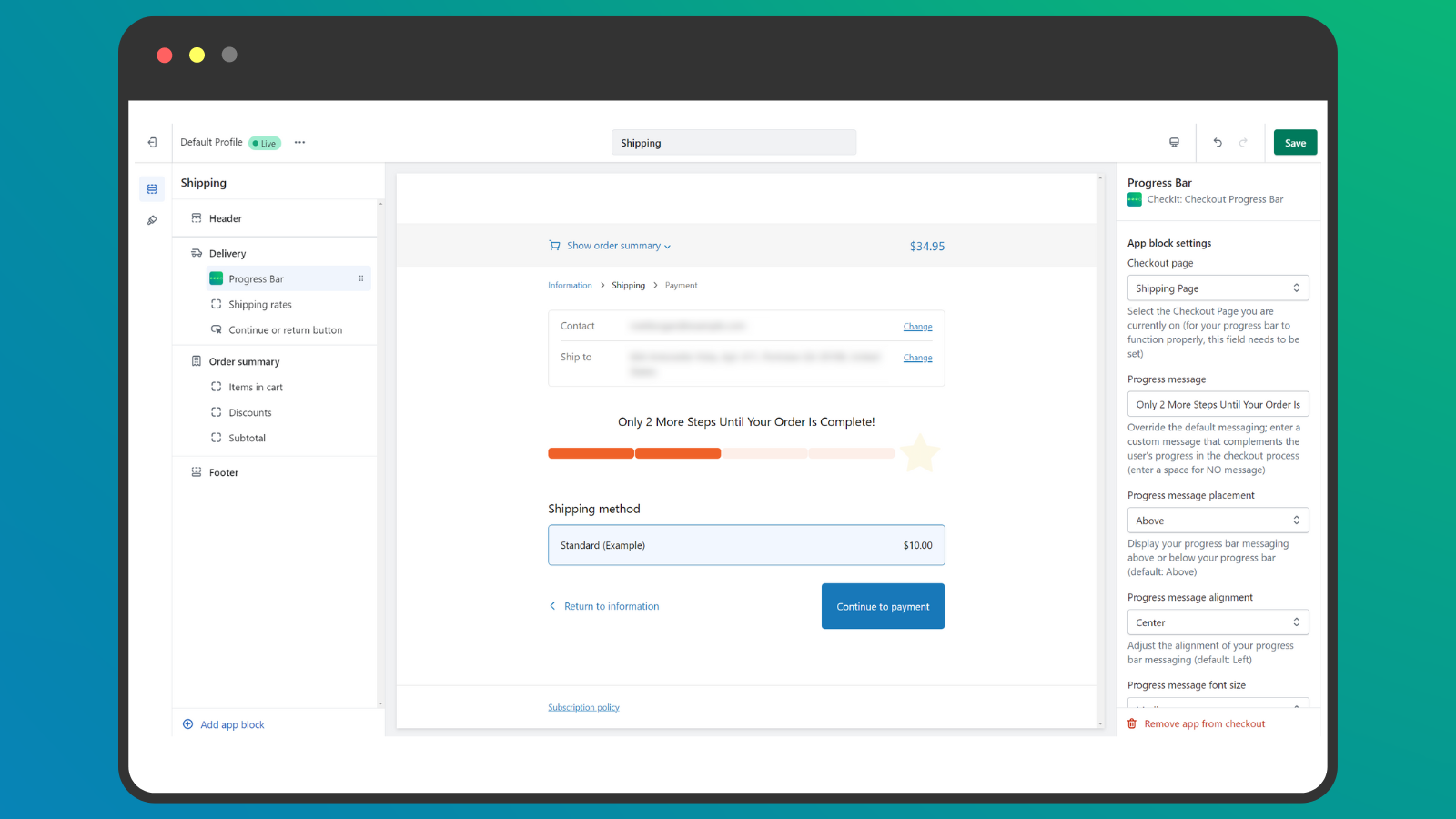Click the exit editor icon
Image resolution: width=1456 pixels, height=819 pixels.
click(152, 142)
